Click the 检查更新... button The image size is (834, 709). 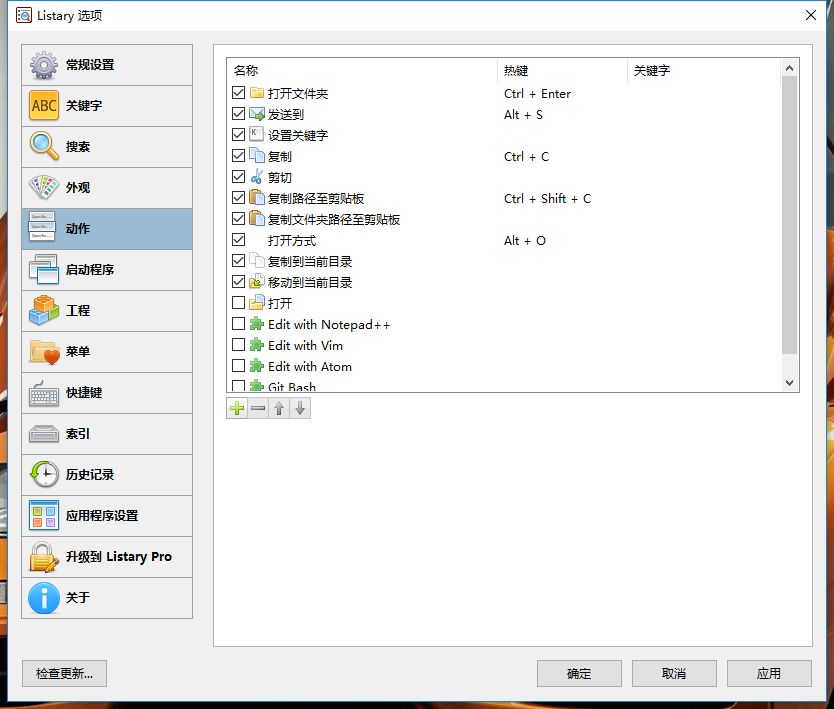pos(64,674)
